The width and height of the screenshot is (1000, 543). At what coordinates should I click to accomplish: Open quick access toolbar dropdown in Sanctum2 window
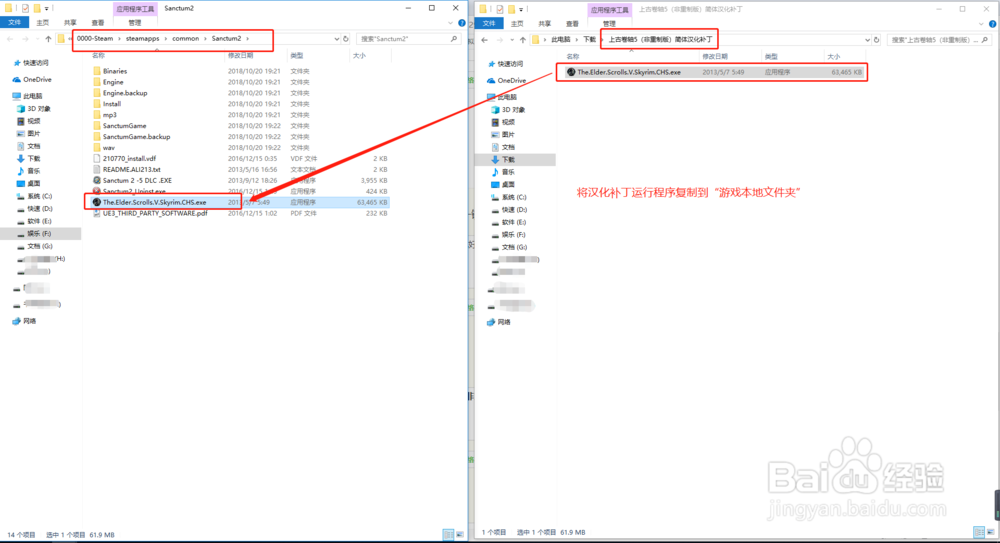47,8
